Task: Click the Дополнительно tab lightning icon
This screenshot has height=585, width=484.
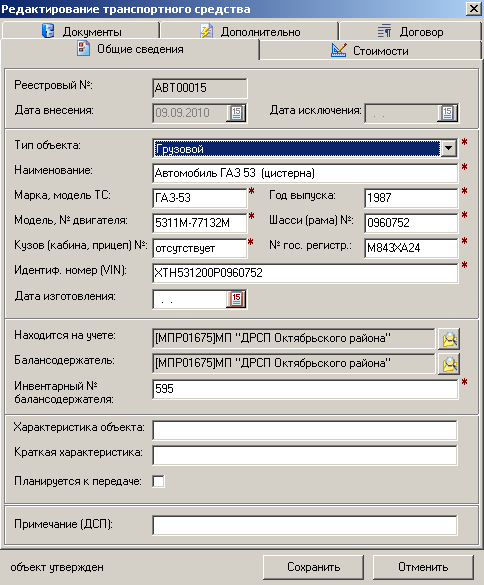Action: tap(206, 31)
